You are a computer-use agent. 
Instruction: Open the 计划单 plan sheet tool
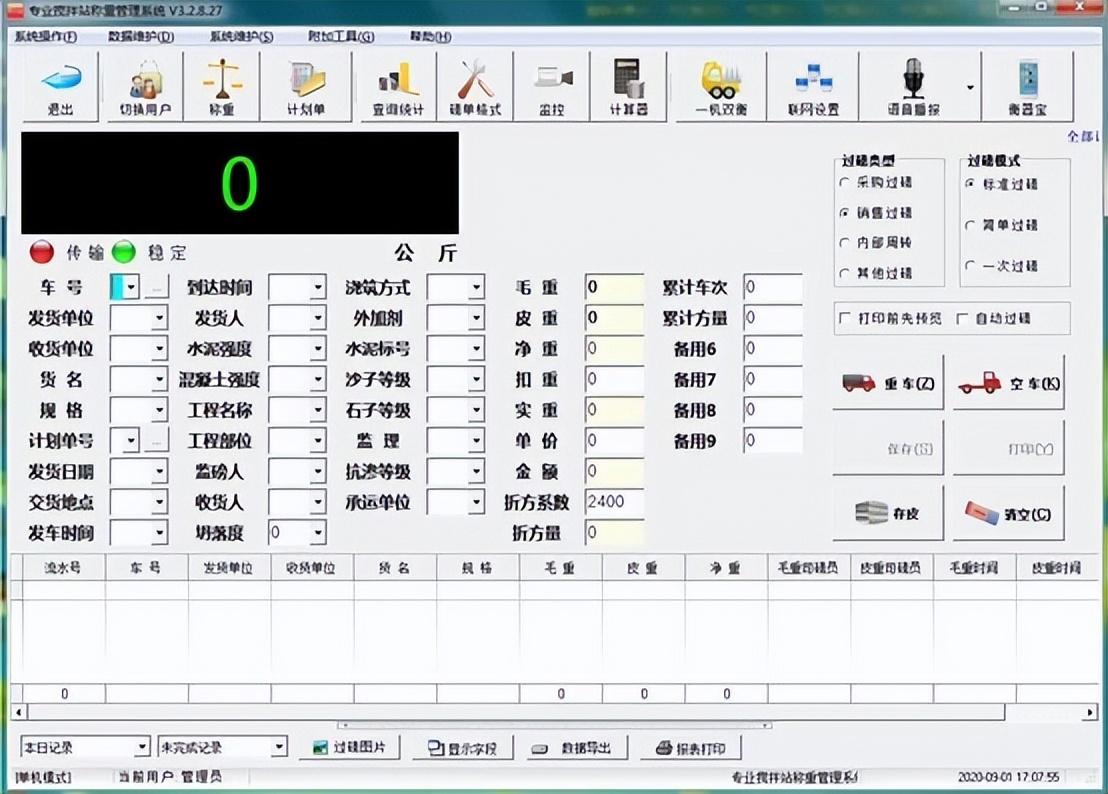coord(306,86)
